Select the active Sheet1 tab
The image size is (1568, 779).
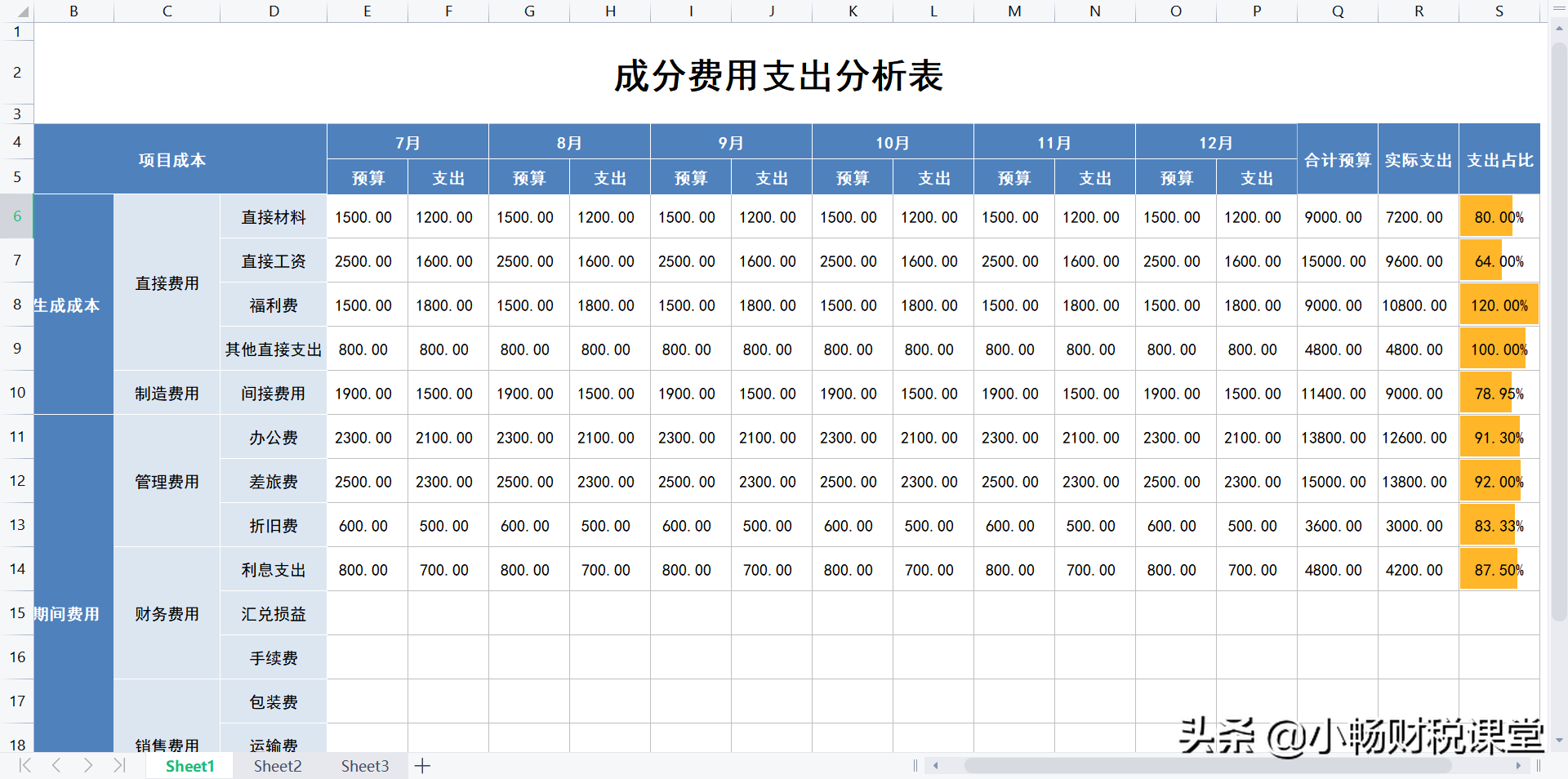point(189,766)
